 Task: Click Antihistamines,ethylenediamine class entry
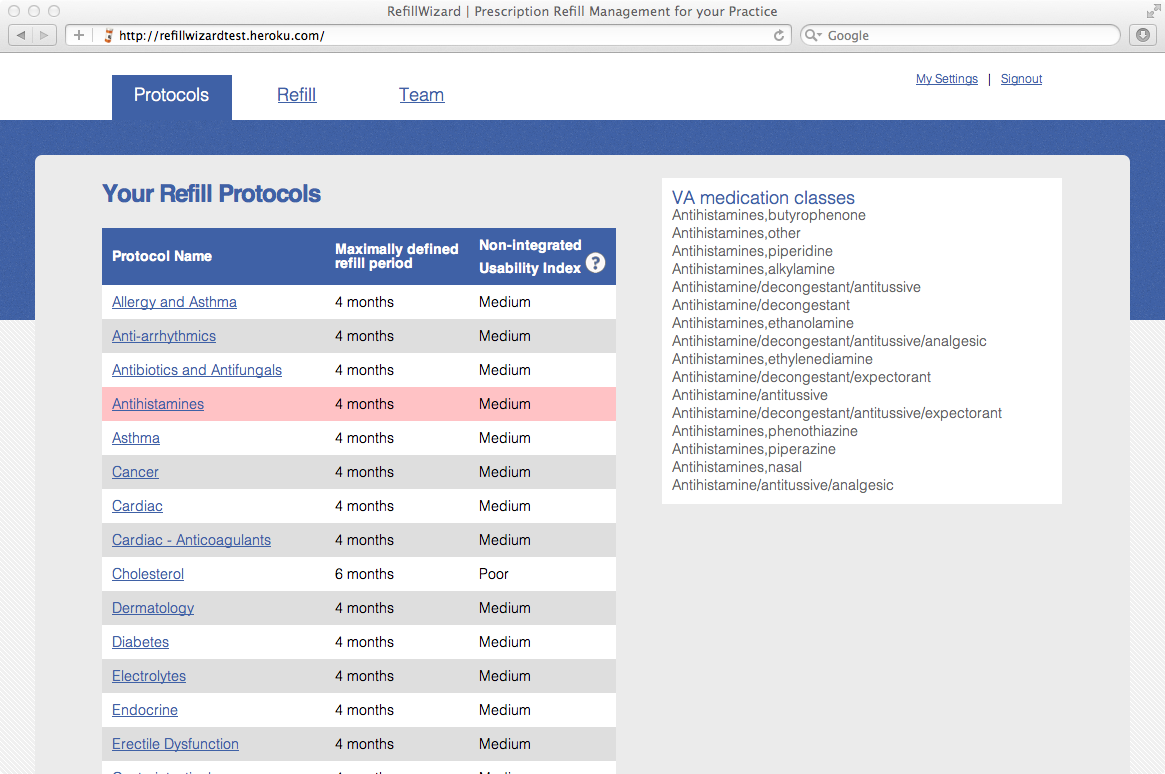773,360
